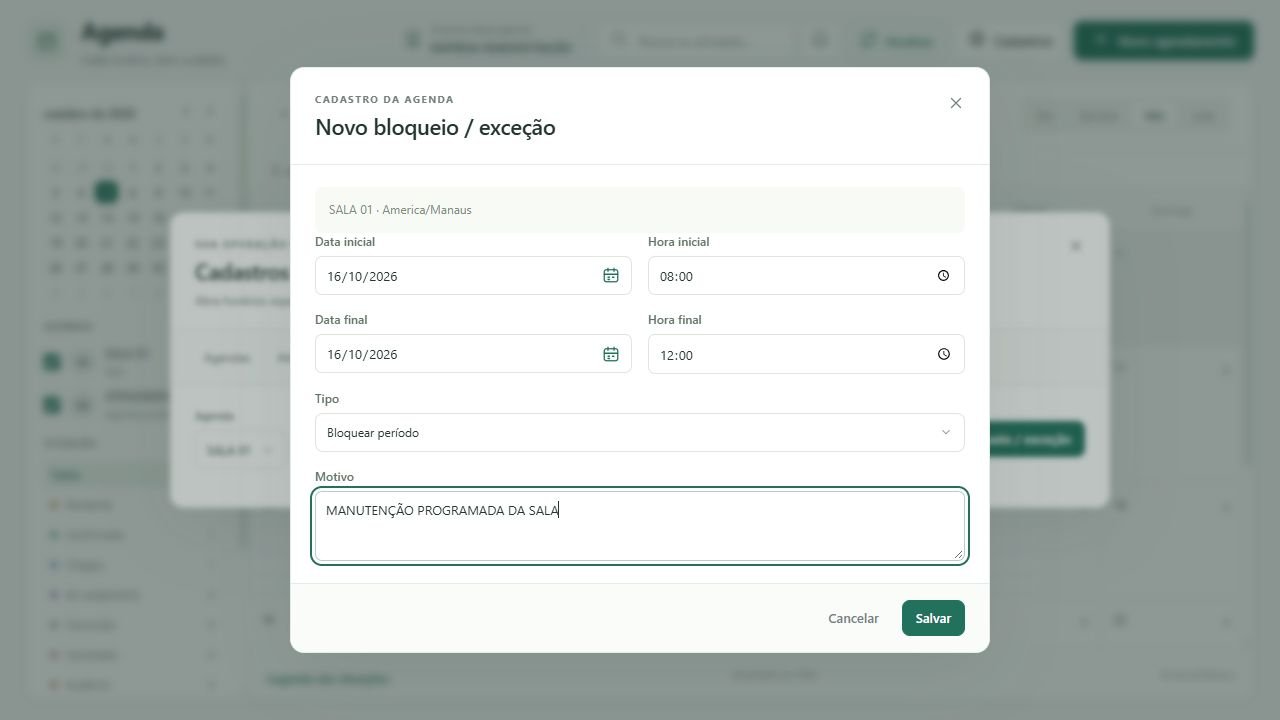Click the Salvar button
Image resolution: width=1280 pixels, height=720 pixels.
933,618
